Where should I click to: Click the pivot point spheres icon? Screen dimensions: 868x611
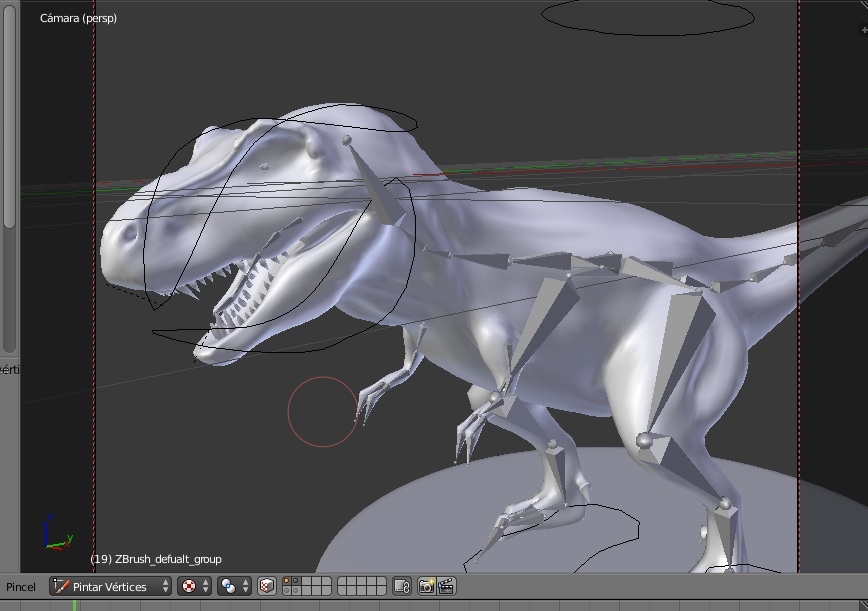tap(187, 587)
